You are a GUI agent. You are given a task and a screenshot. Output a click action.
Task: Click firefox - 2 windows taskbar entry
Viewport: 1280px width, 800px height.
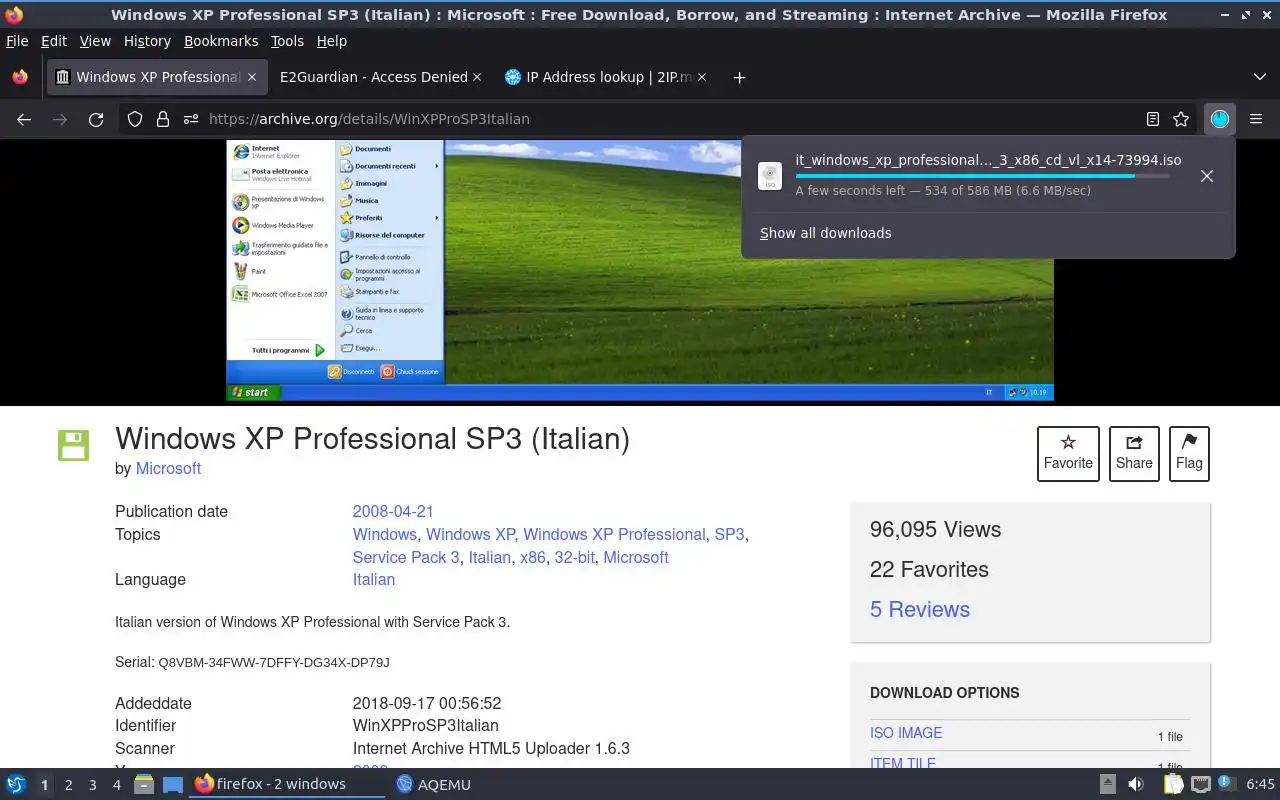coord(287,784)
